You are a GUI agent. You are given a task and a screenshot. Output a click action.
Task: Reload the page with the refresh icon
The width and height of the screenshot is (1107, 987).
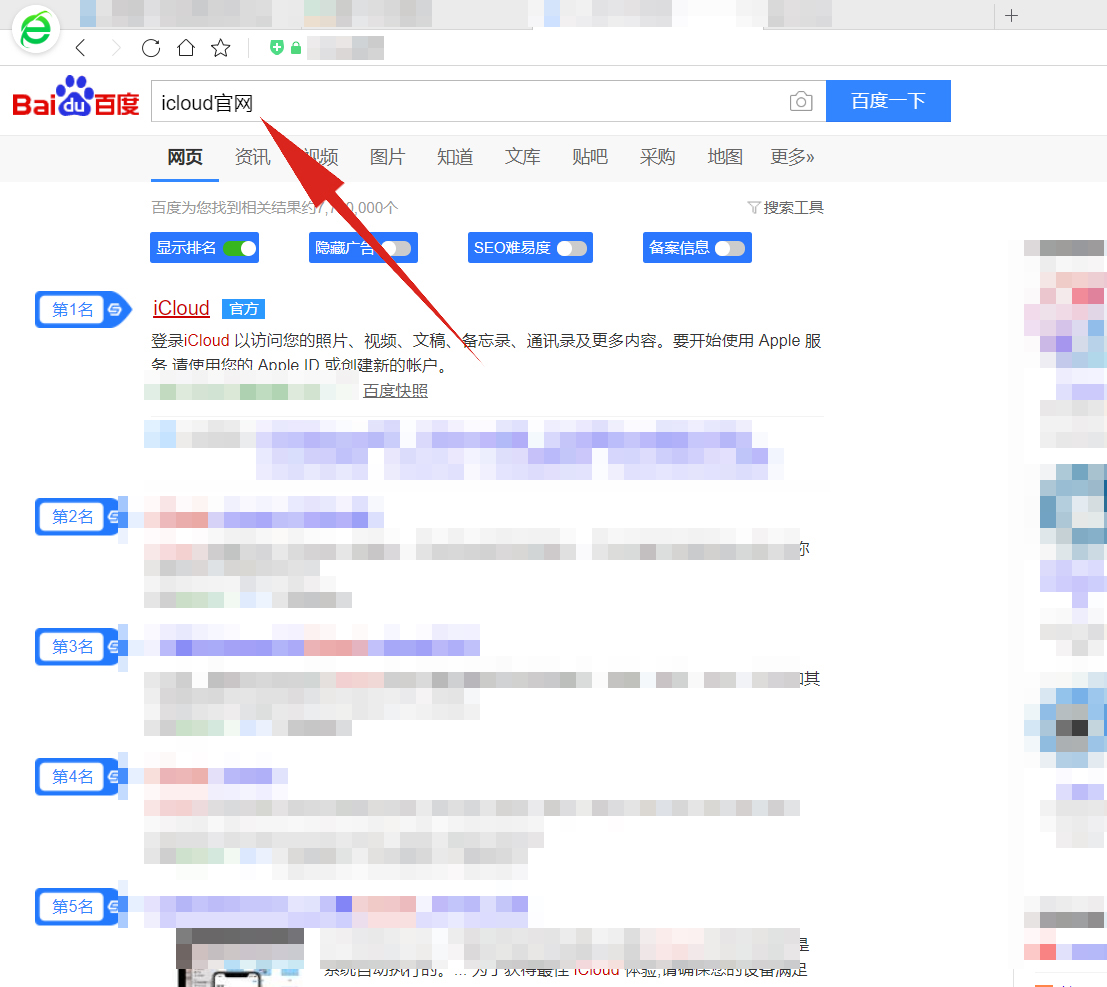[x=151, y=48]
